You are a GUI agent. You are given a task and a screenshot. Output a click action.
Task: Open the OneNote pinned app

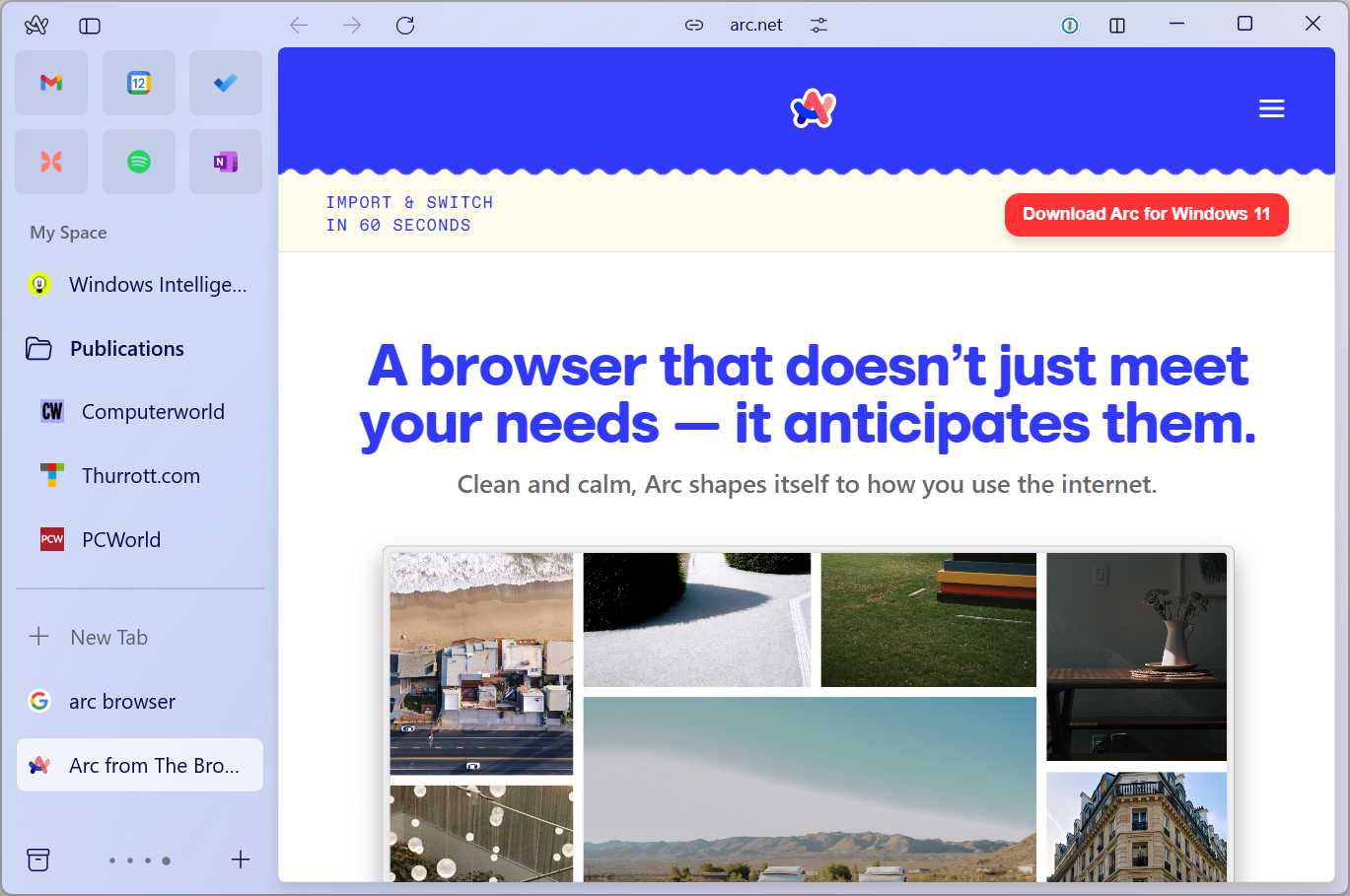point(225,161)
